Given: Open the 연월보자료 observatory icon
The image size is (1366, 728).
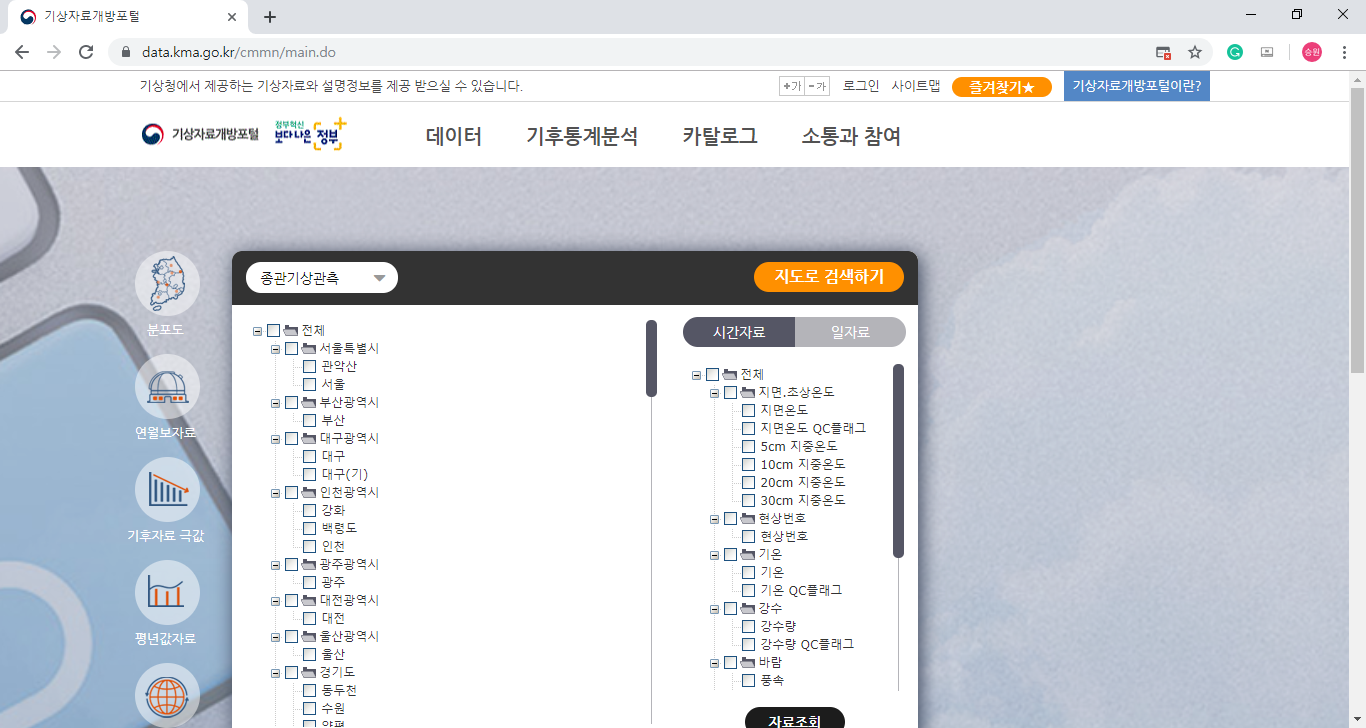Looking at the screenshot, I should click(167, 387).
